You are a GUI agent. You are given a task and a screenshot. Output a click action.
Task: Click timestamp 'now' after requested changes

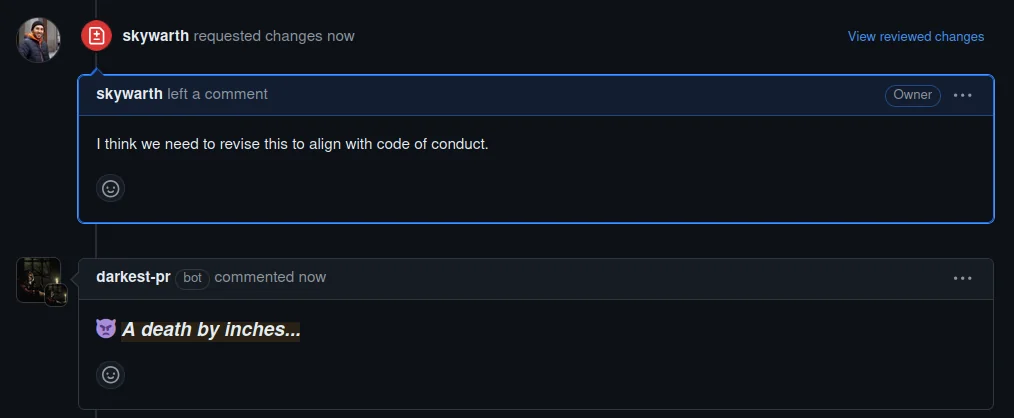tap(340, 36)
